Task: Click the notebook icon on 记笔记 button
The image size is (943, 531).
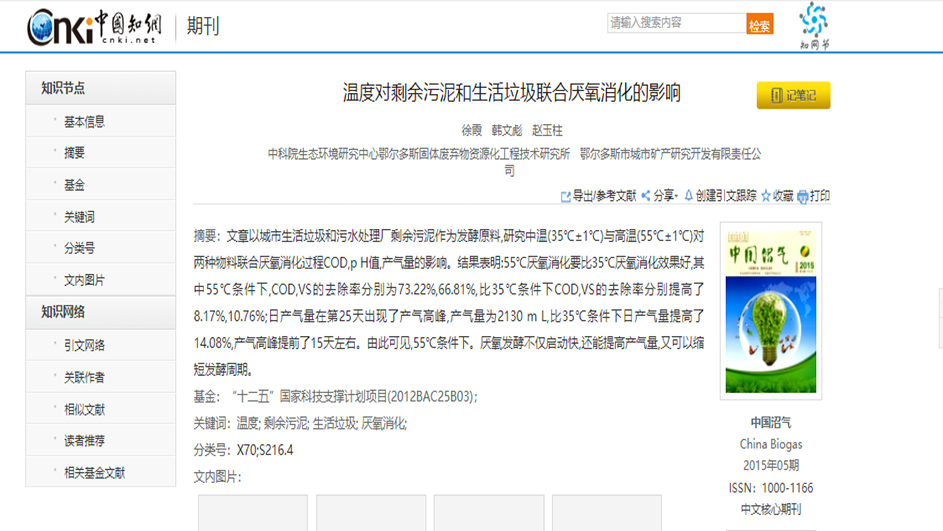Action: click(776, 96)
